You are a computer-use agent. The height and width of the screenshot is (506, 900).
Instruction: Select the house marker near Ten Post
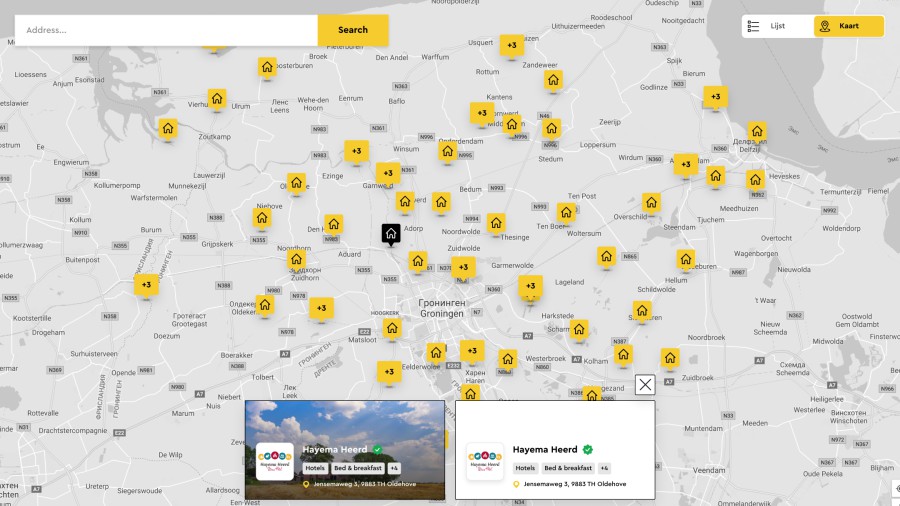[566, 213]
